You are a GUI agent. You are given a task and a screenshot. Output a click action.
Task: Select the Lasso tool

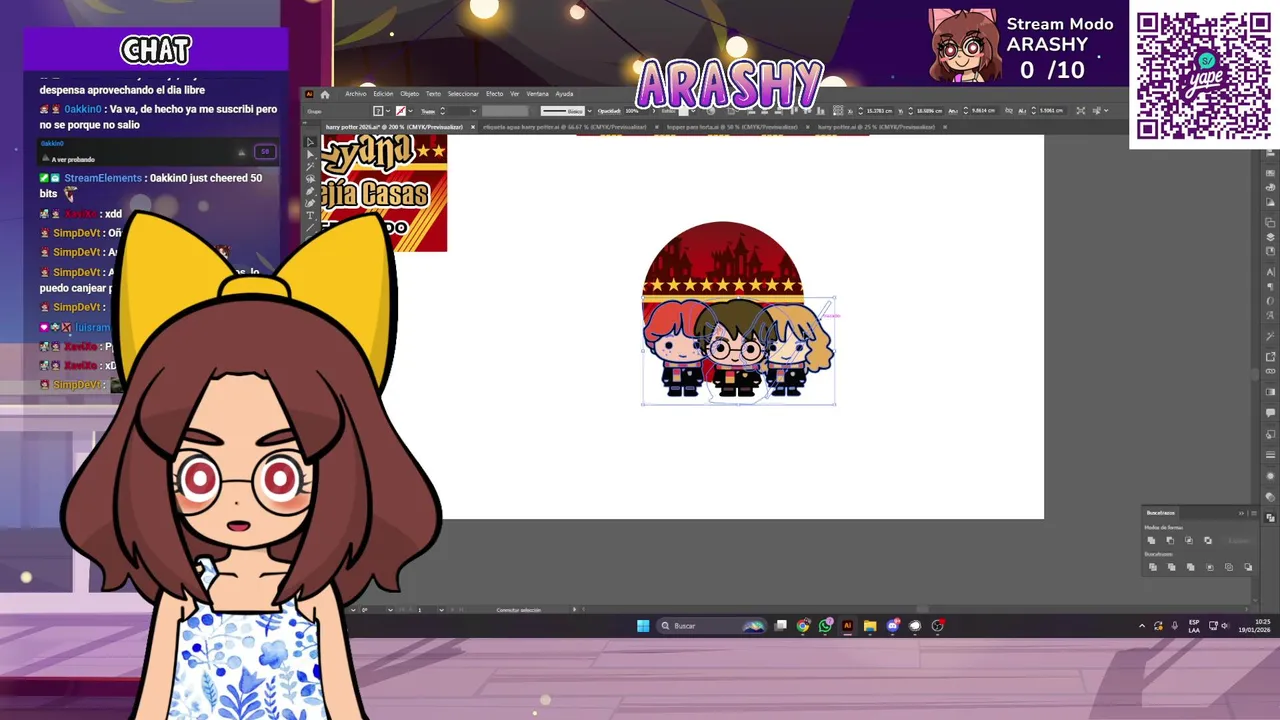pyautogui.click(x=311, y=179)
